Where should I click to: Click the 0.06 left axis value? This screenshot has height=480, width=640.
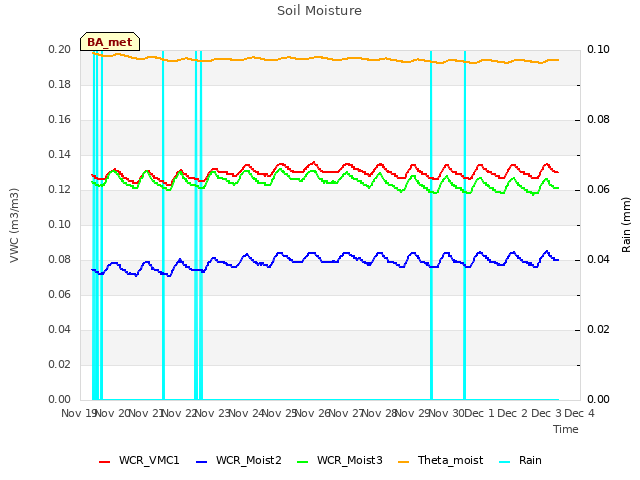pyautogui.click(x=60, y=295)
